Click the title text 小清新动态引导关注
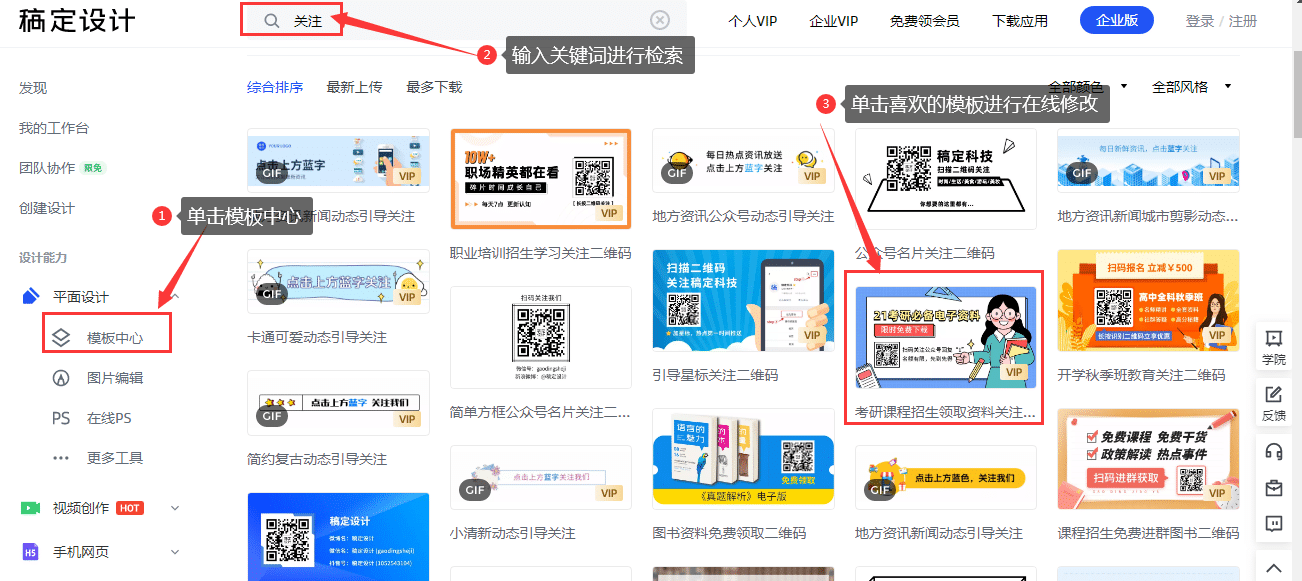The width and height of the screenshot is (1302, 581). tap(513, 533)
